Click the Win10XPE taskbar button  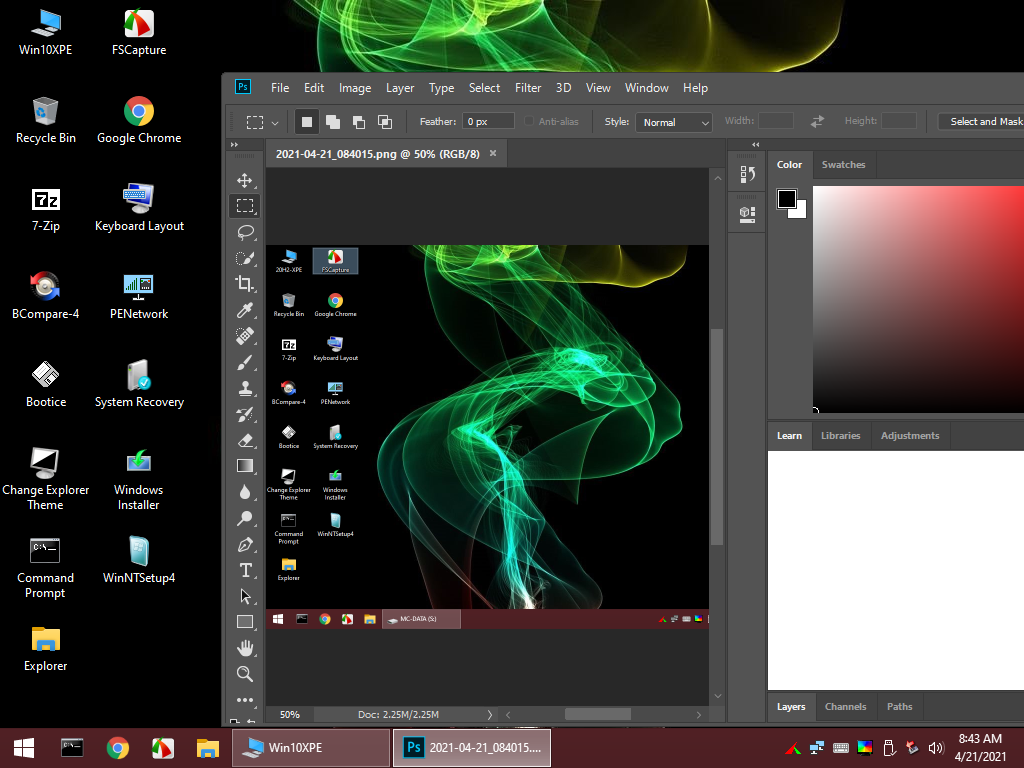311,748
